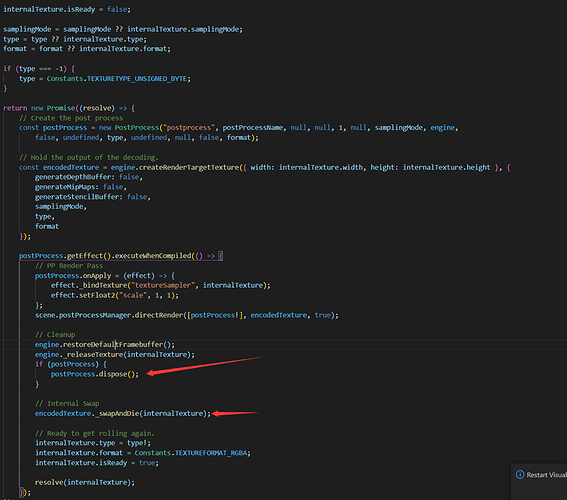Click the effect.setFloat2 call

click(x=115, y=295)
